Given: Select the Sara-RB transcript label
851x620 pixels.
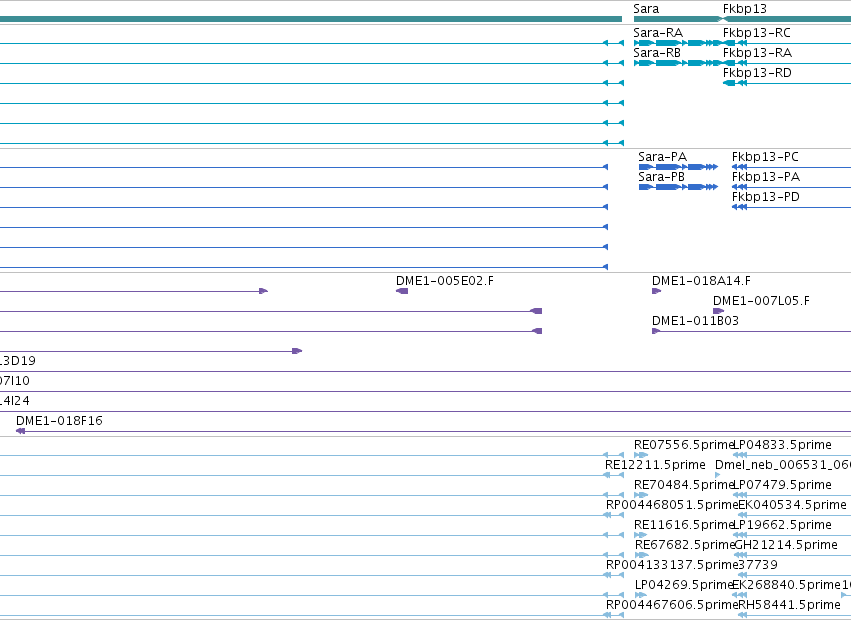Looking at the screenshot, I should point(657,53).
